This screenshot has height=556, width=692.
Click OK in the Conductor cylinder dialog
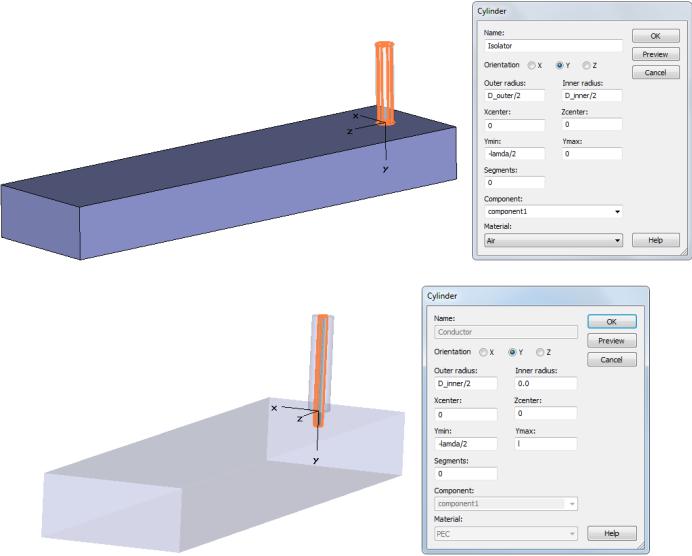(x=612, y=322)
